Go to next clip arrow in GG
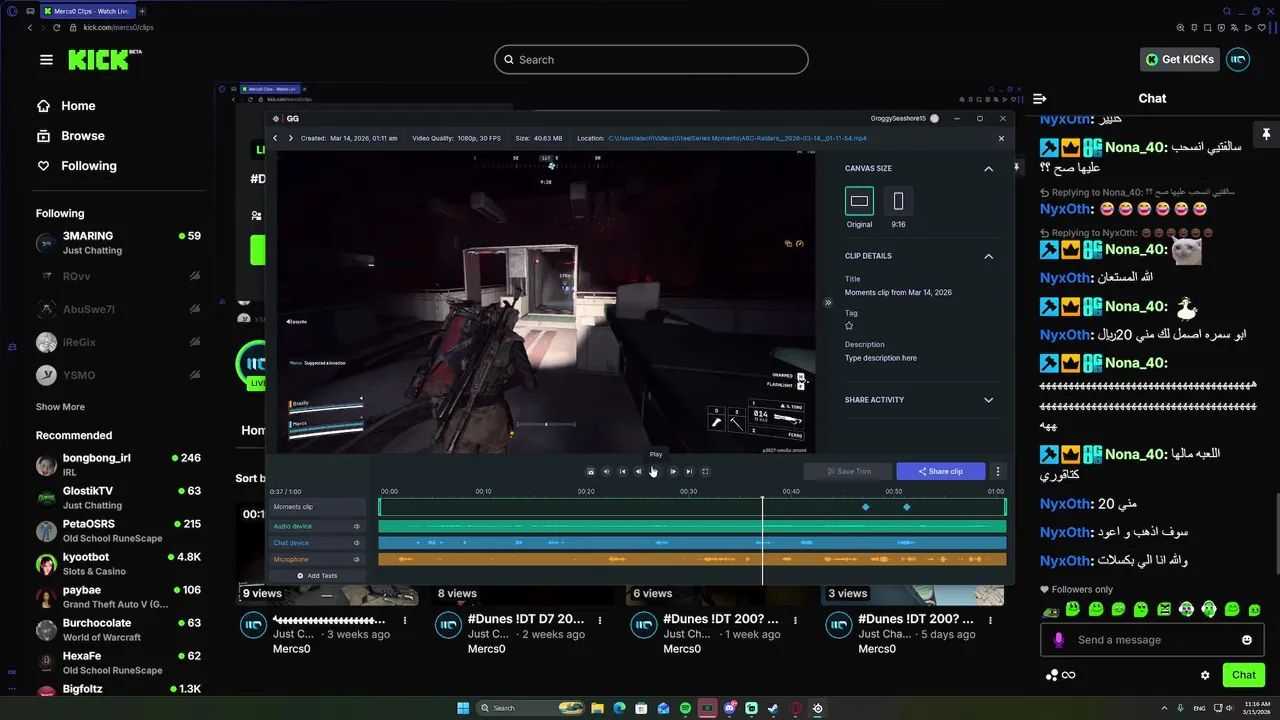The width and height of the screenshot is (1280, 720). (x=290, y=138)
